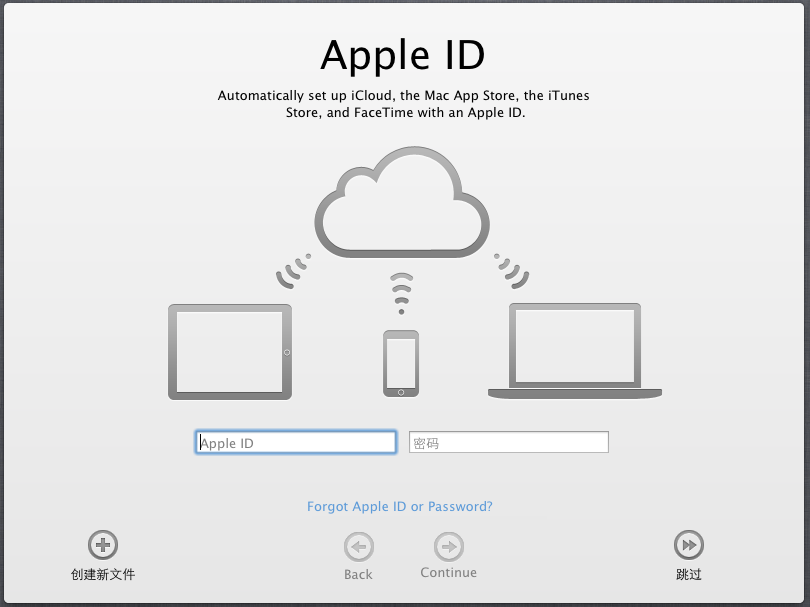Click the Wi-Fi signal above the iPhone

(401, 291)
